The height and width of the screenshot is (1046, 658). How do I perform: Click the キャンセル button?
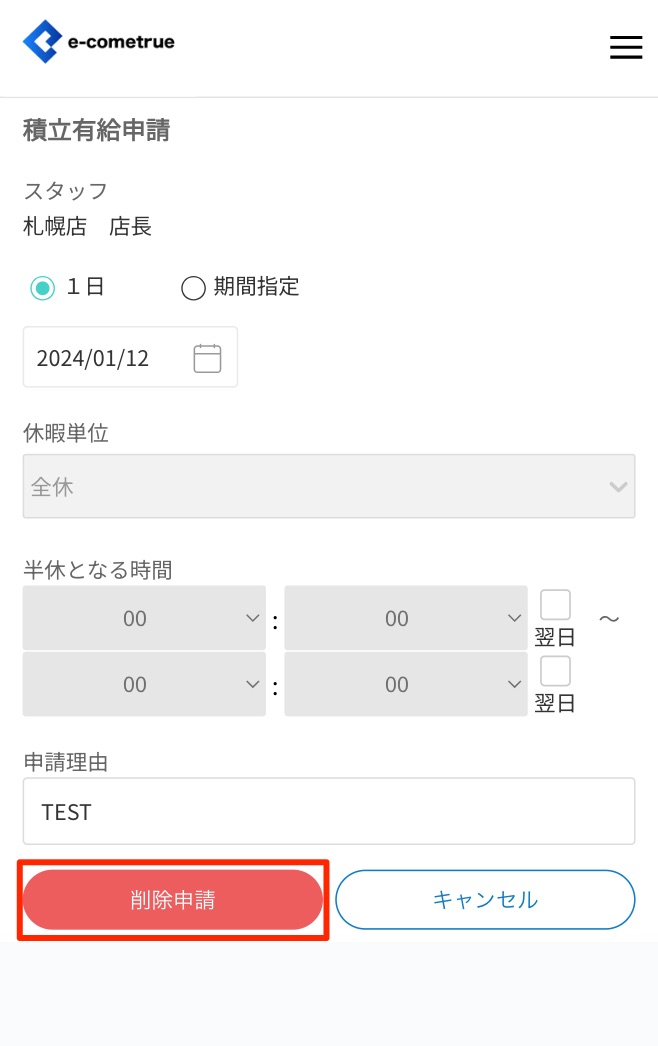click(485, 900)
